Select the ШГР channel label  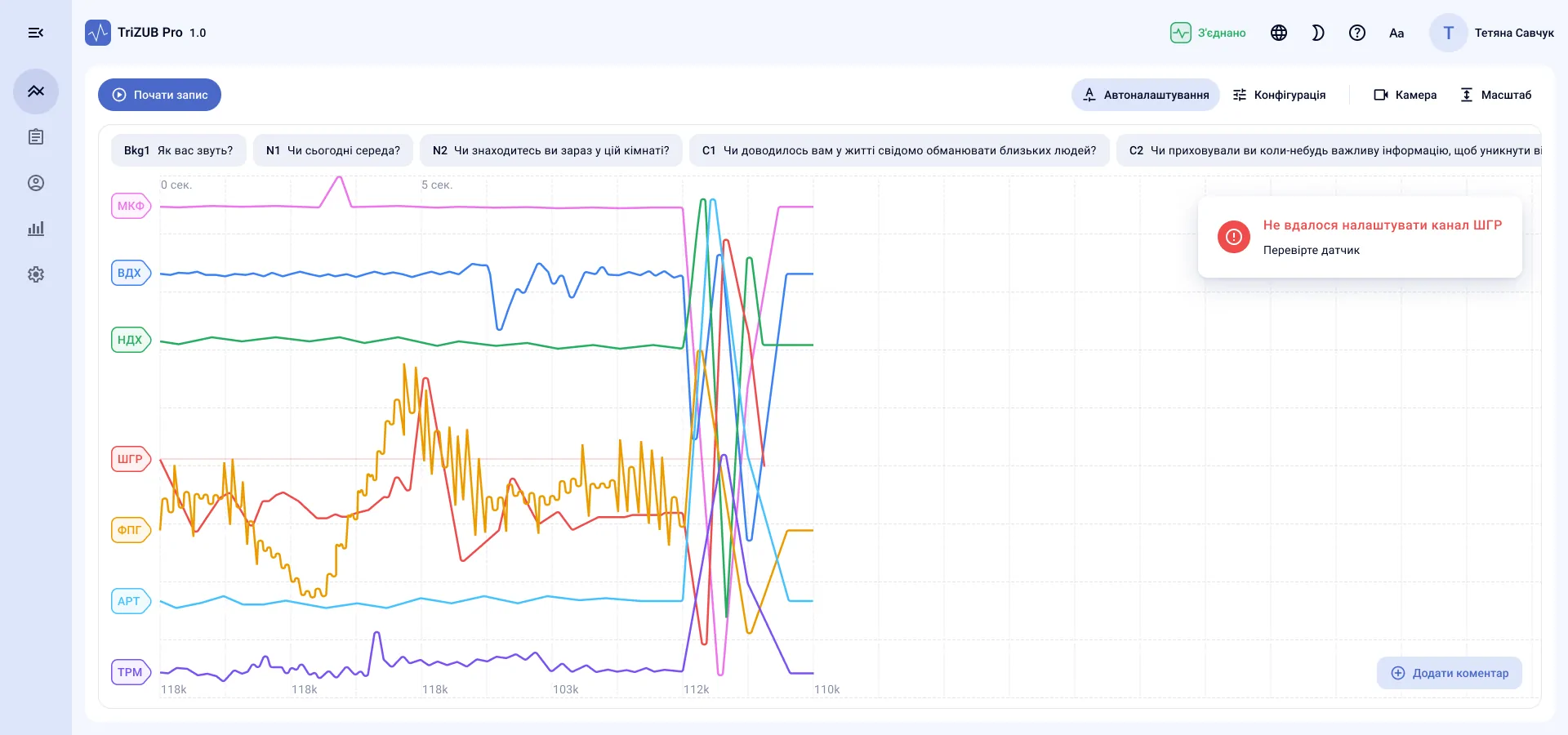131,459
